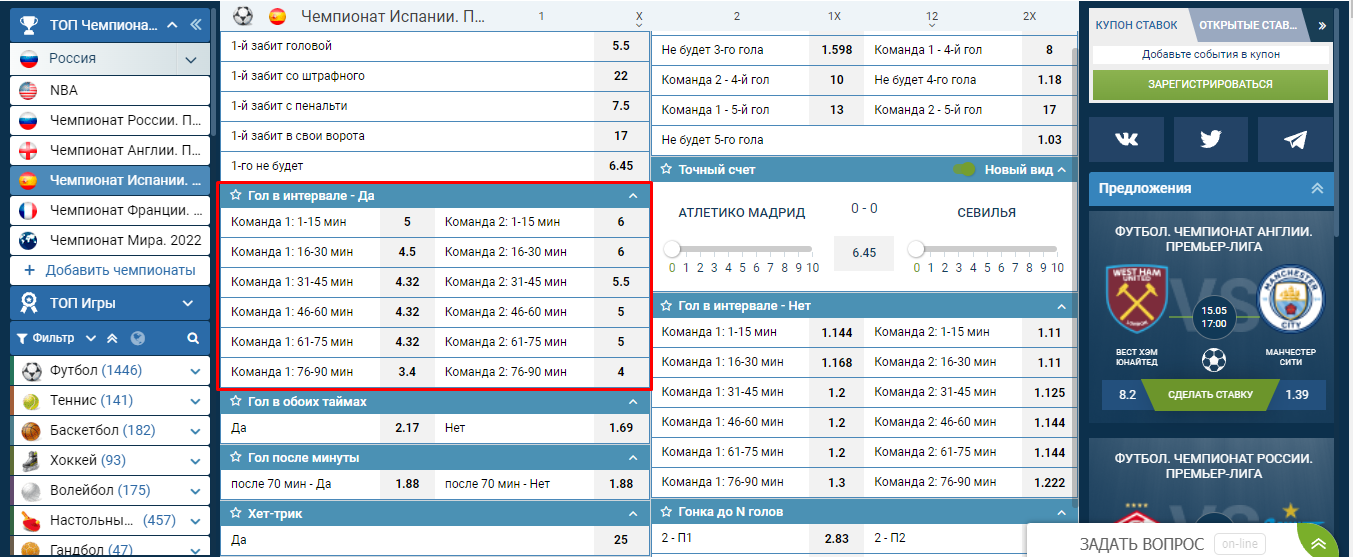The width and height of the screenshot is (1353, 557).
Task: Click the green Зарегистрироваться button
Action: point(1212,85)
